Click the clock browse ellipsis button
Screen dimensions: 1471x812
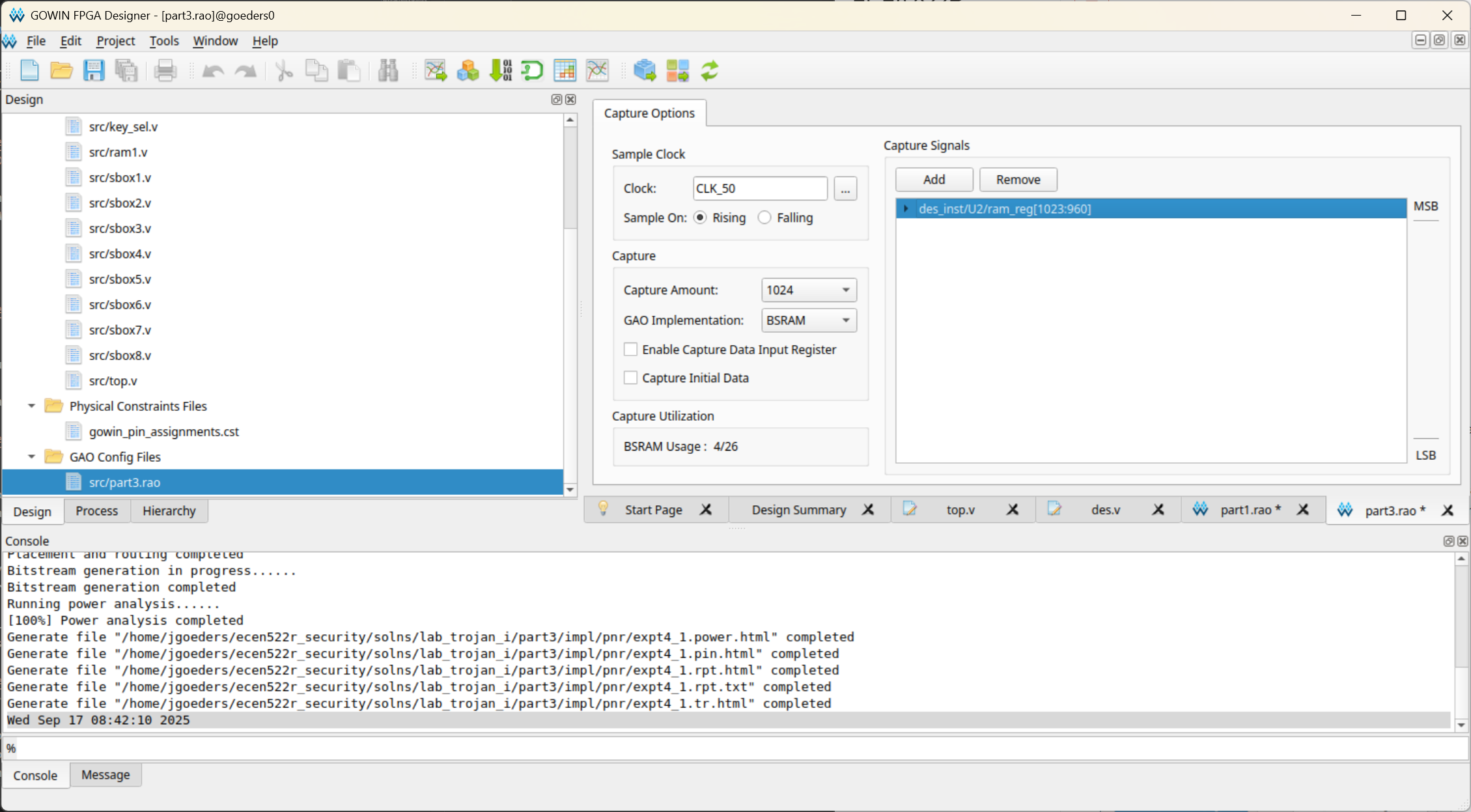[845, 189]
